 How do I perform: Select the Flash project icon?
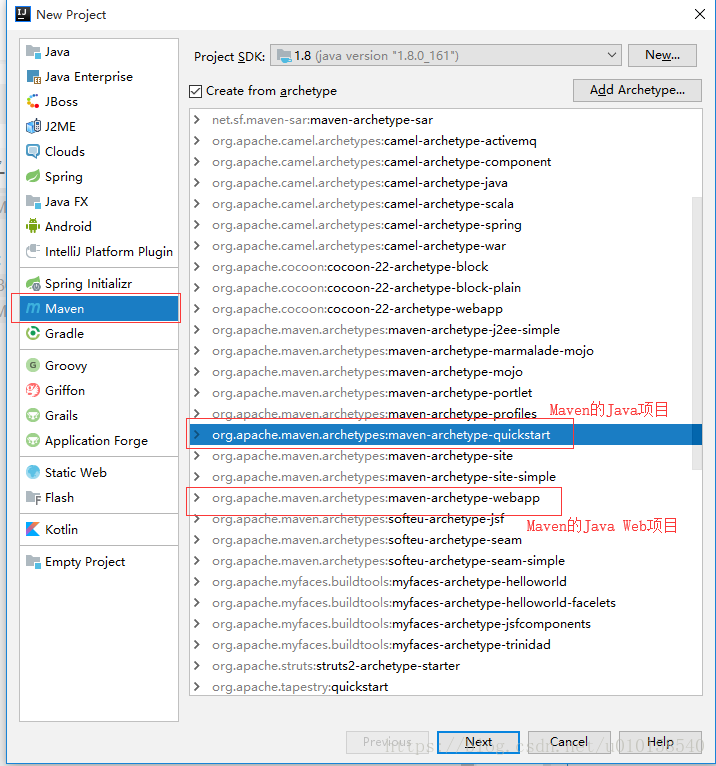(33, 497)
